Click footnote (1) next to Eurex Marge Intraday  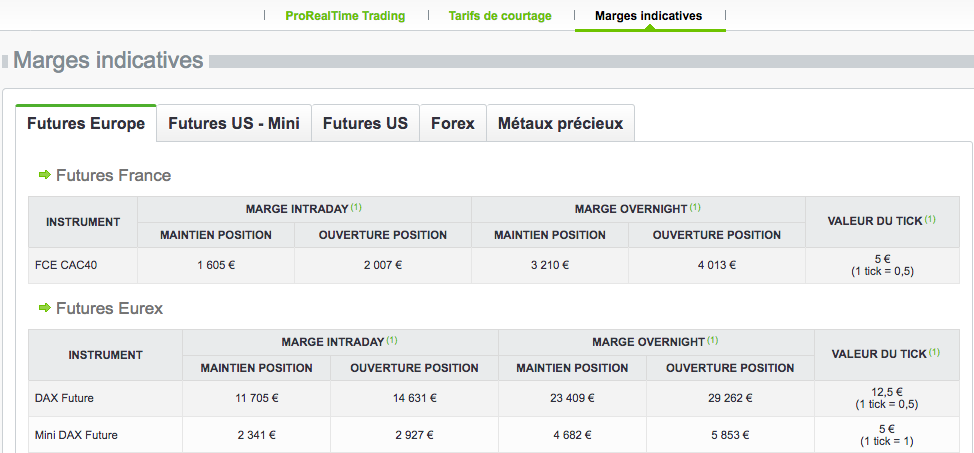(x=392, y=340)
